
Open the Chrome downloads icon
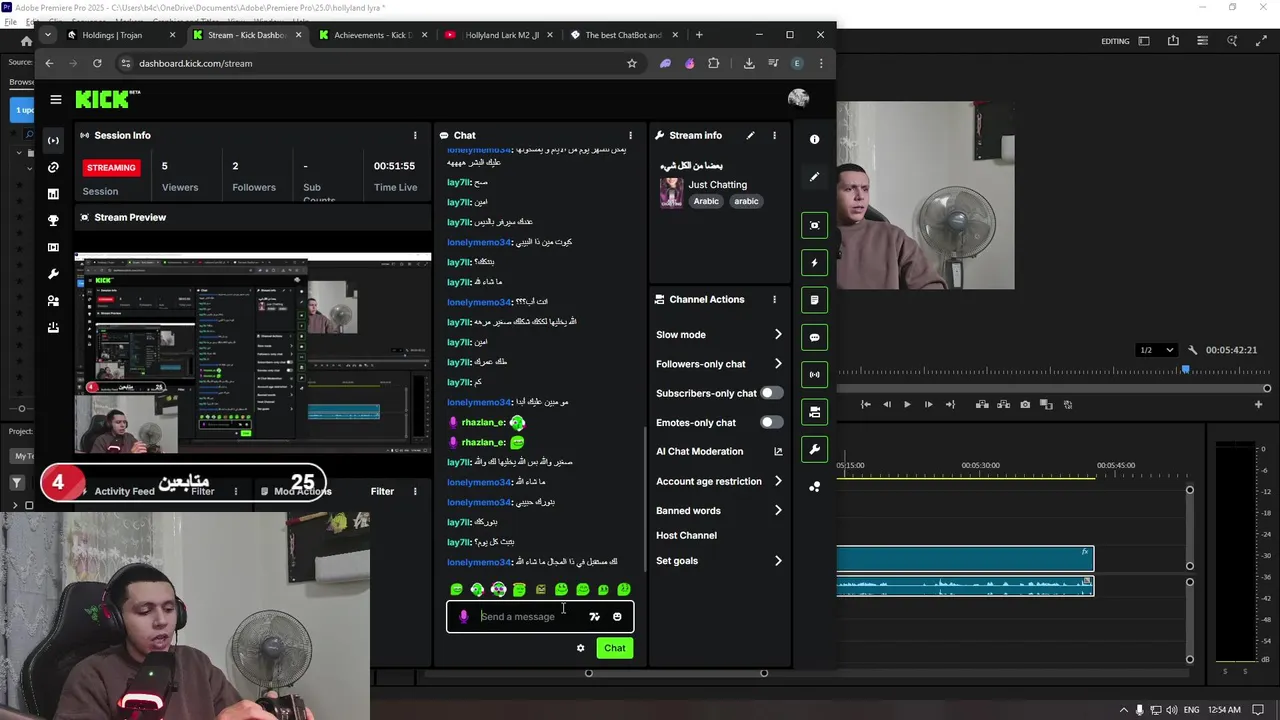pyautogui.click(x=749, y=63)
